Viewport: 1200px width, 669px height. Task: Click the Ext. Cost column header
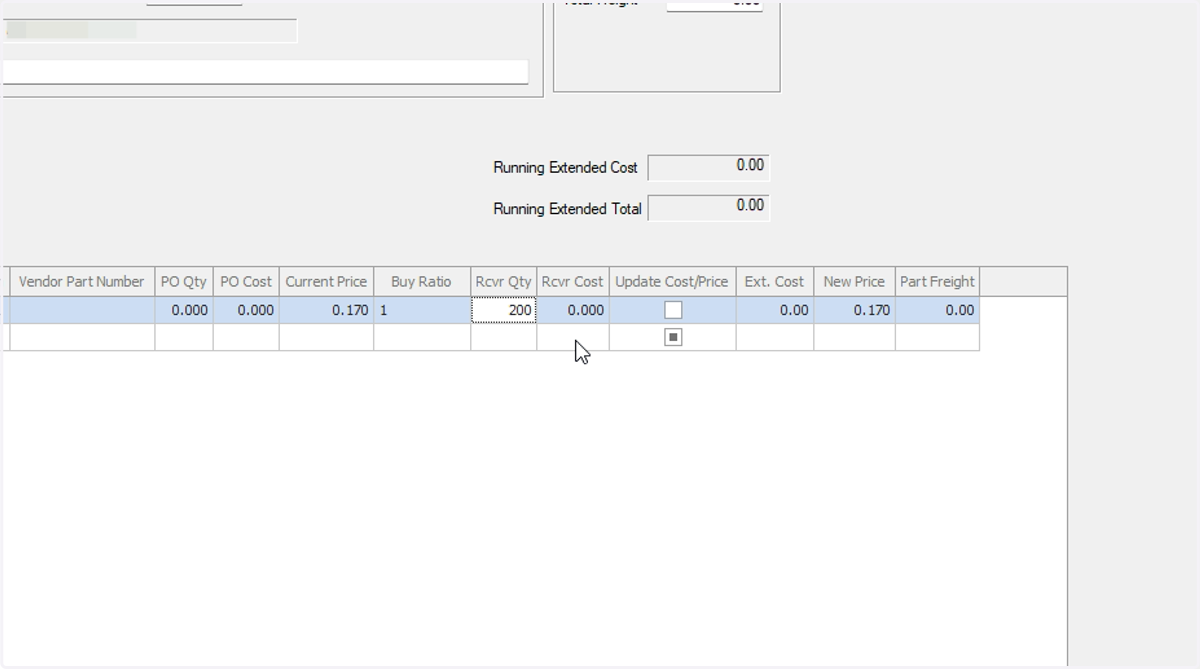tap(775, 282)
